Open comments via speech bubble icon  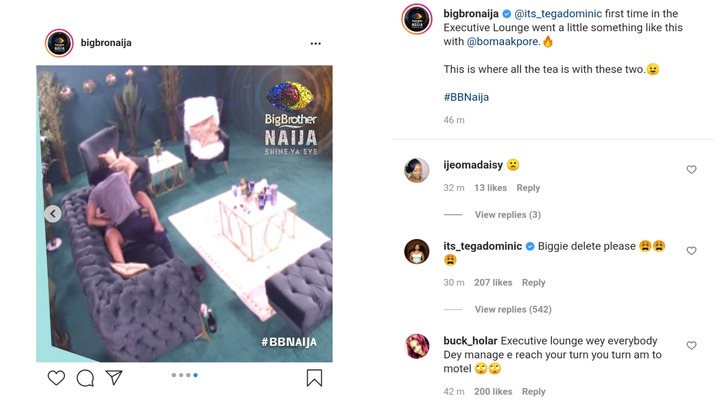click(x=85, y=378)
